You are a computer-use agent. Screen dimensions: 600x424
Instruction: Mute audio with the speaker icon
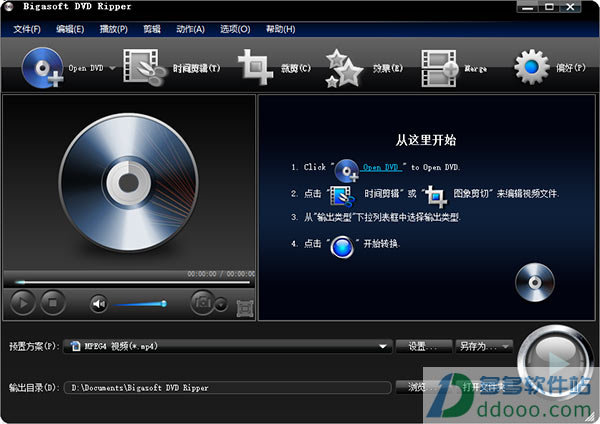click(99, 304)
